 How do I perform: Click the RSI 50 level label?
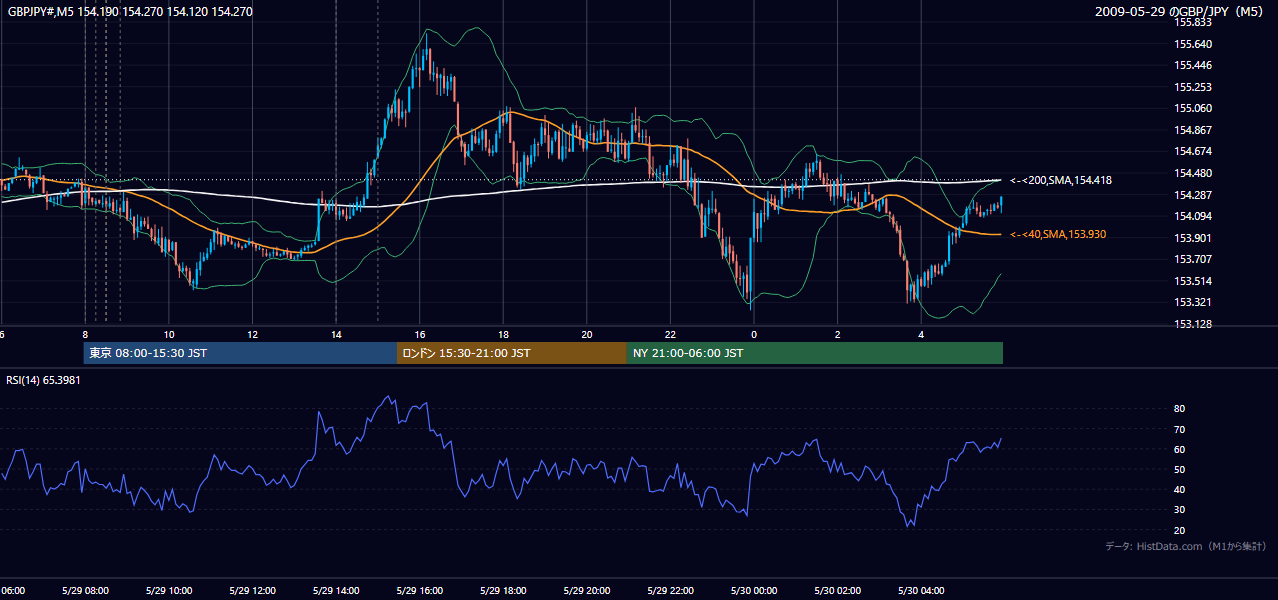click(x=1180, y=469)
